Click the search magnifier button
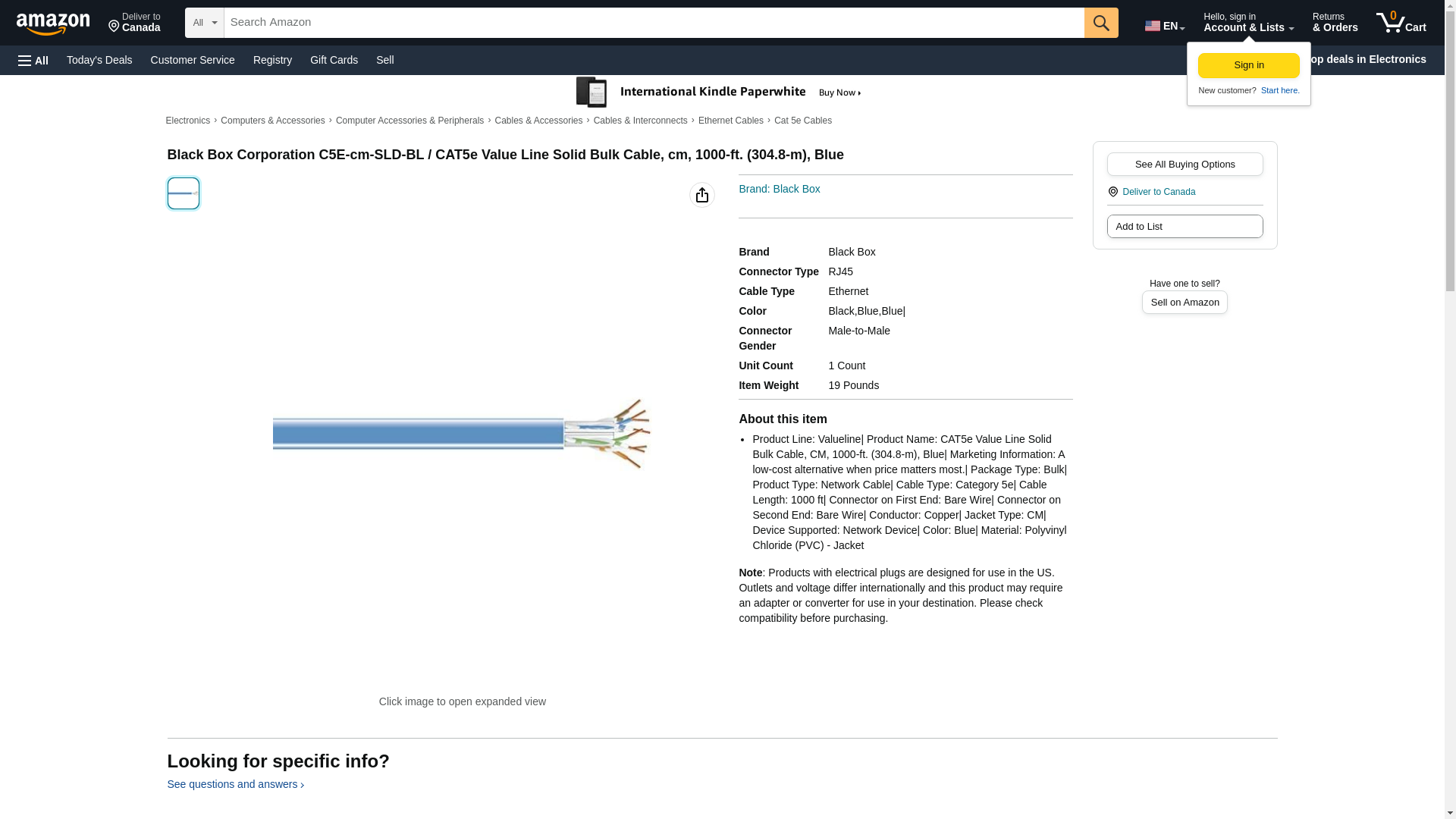This screenshot has width=1456, height=819. tap(1100, 23)
